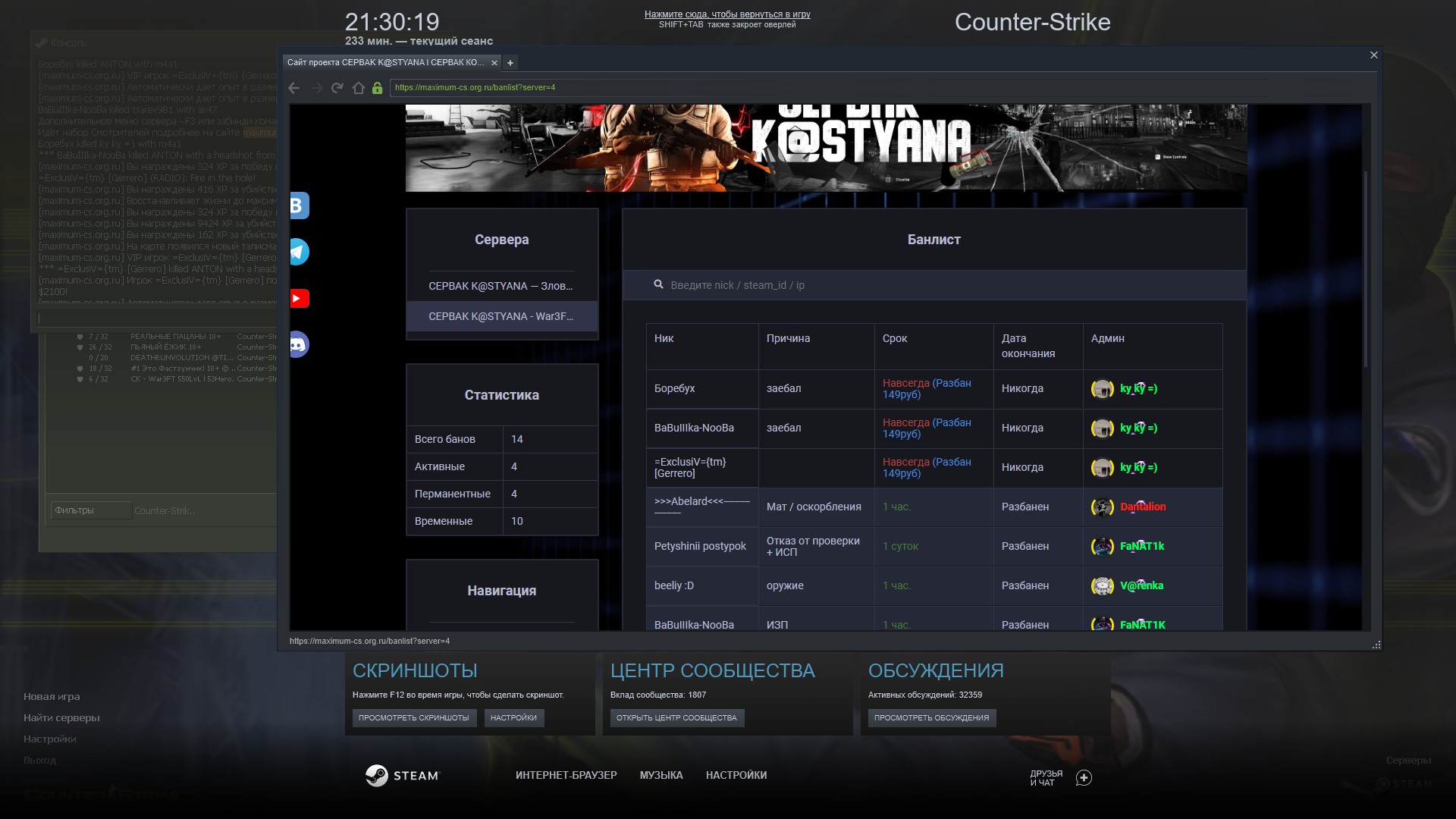This screenshot has width=1456, height=819.
Task: Click ban nick >>>Abelard<<<
Action: (701, 507)
